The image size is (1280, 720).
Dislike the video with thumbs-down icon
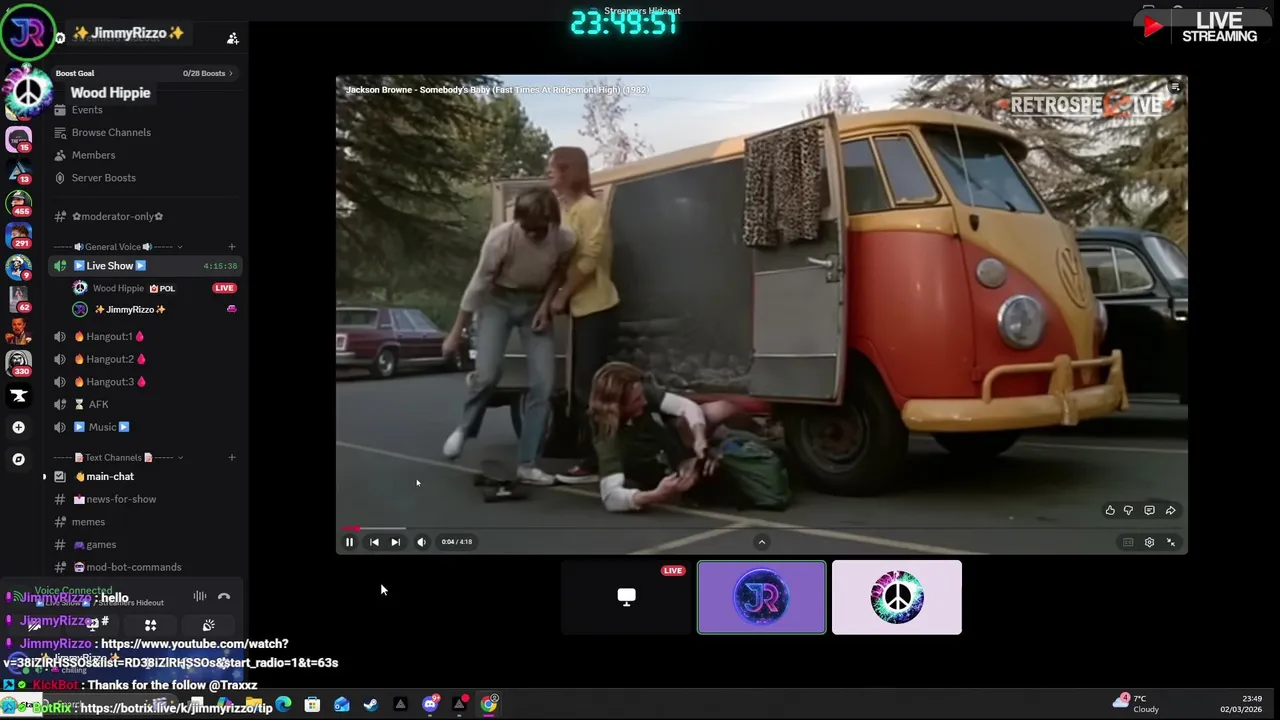1128,510
